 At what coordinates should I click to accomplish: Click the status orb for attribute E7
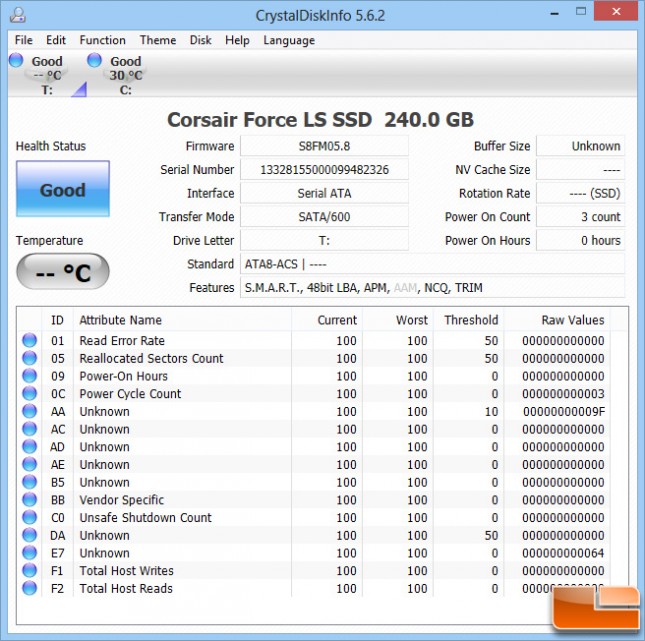coord(29,553)
